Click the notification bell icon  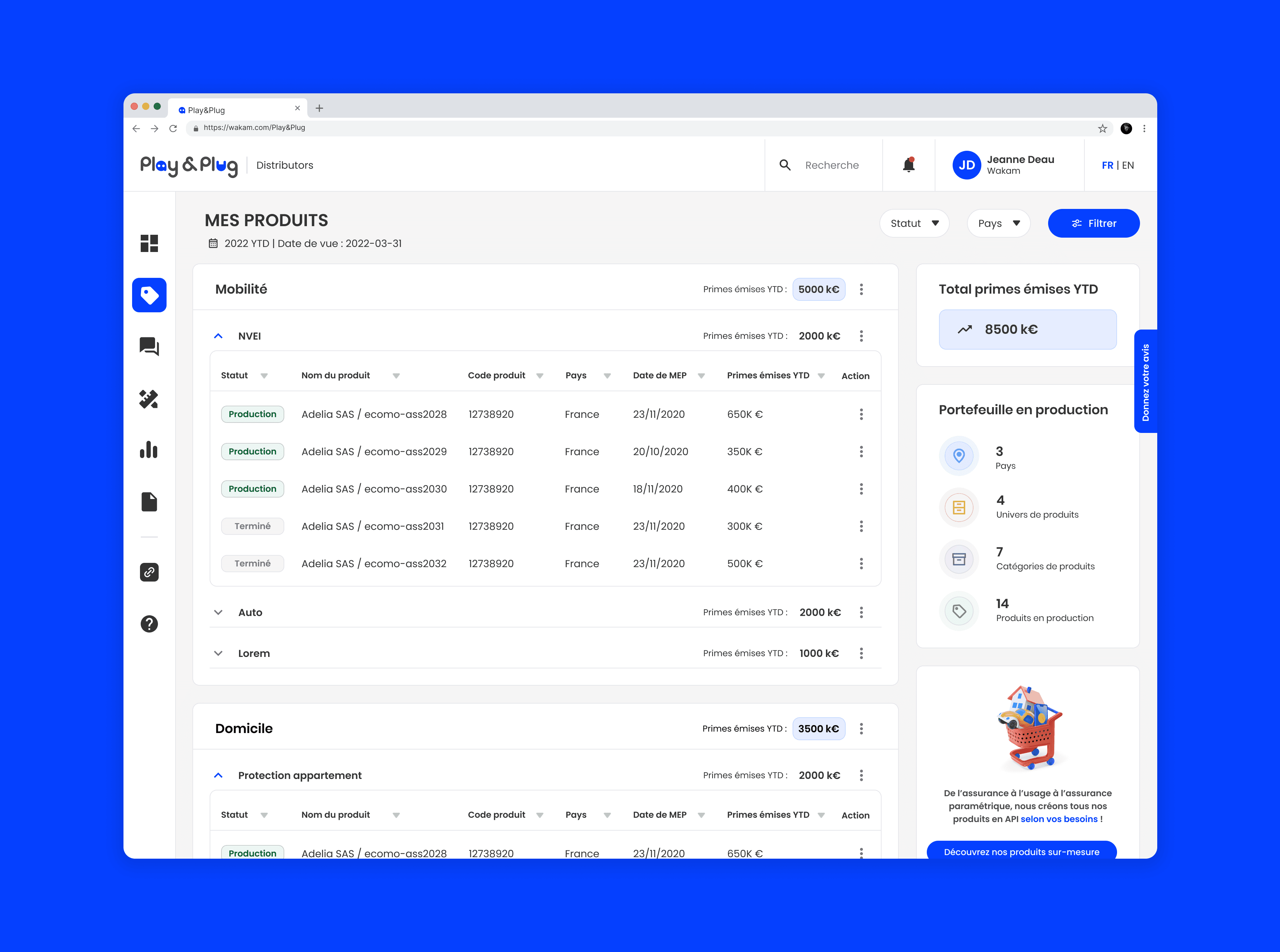(908, 165)
